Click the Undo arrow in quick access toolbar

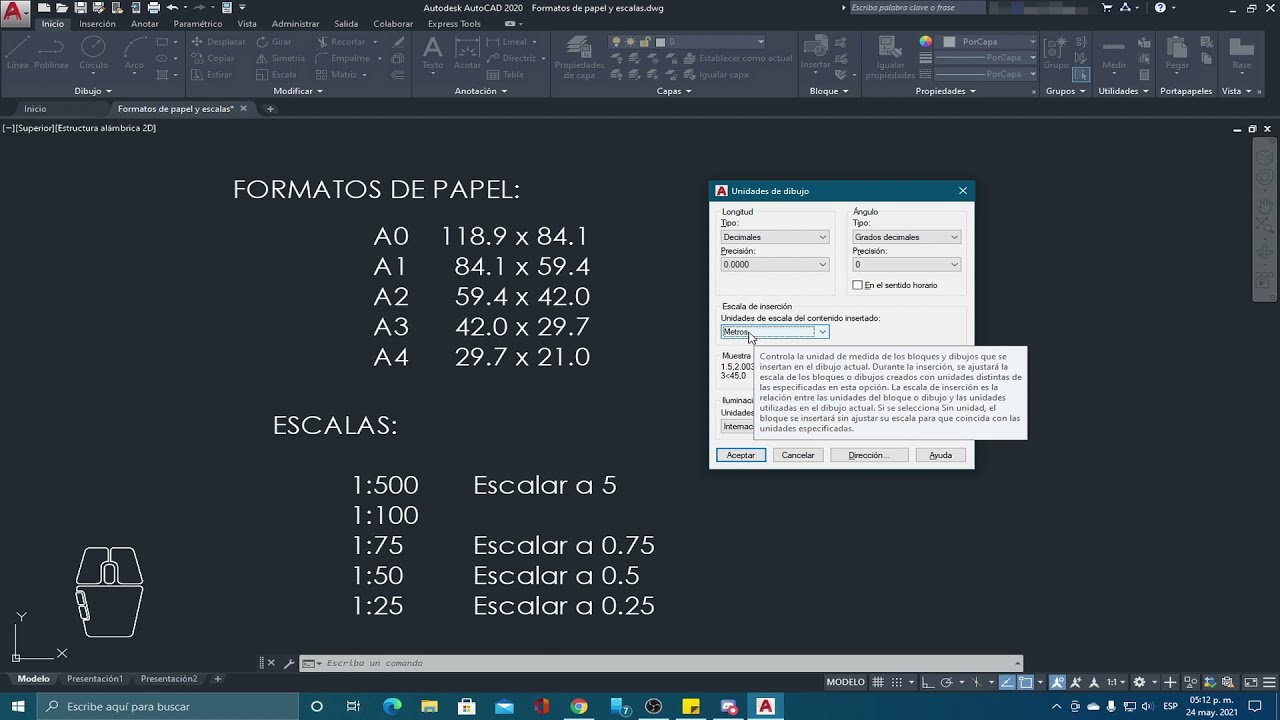pyautogui.click(x=172, y=7)
